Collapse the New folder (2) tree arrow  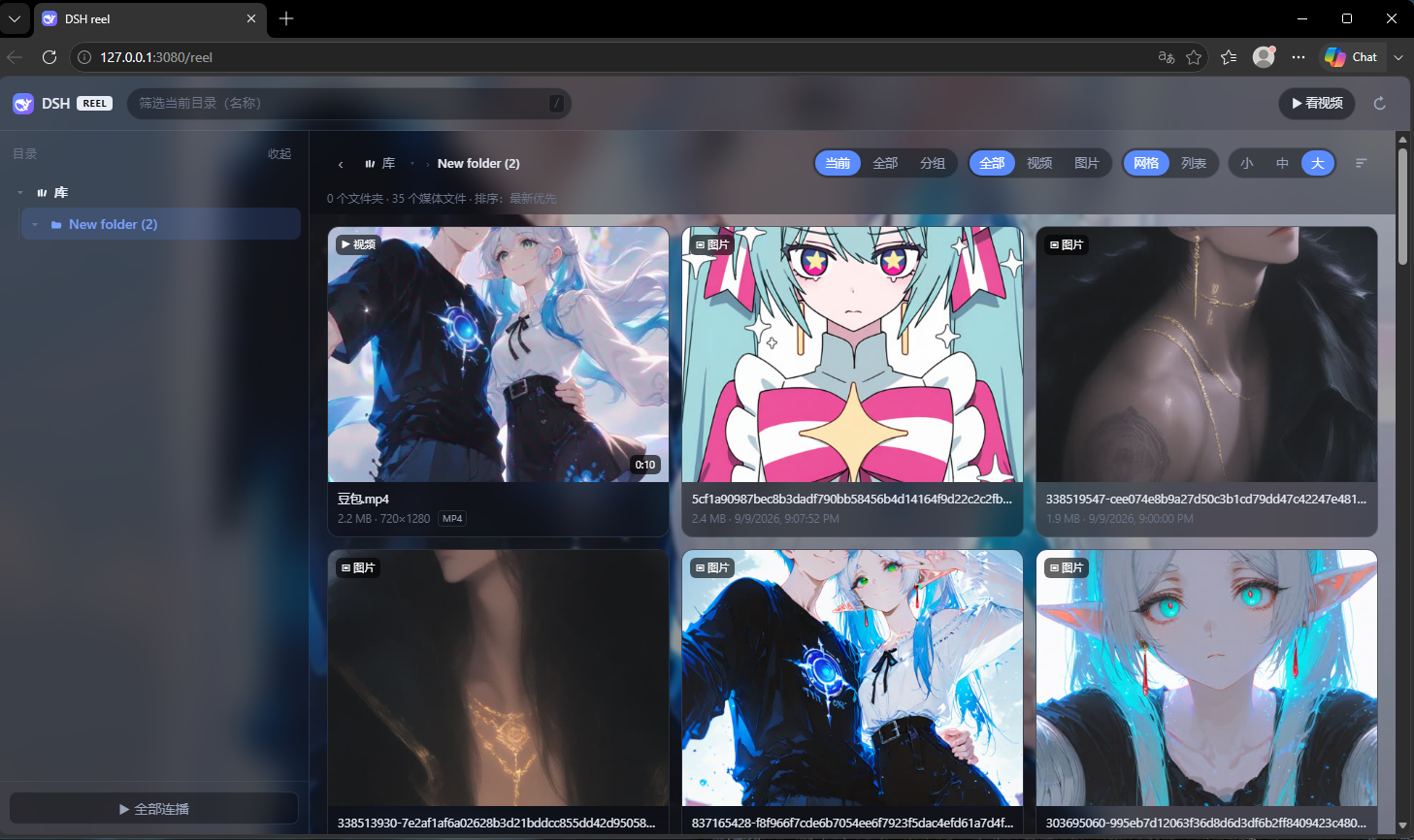(x=35, y=225)
